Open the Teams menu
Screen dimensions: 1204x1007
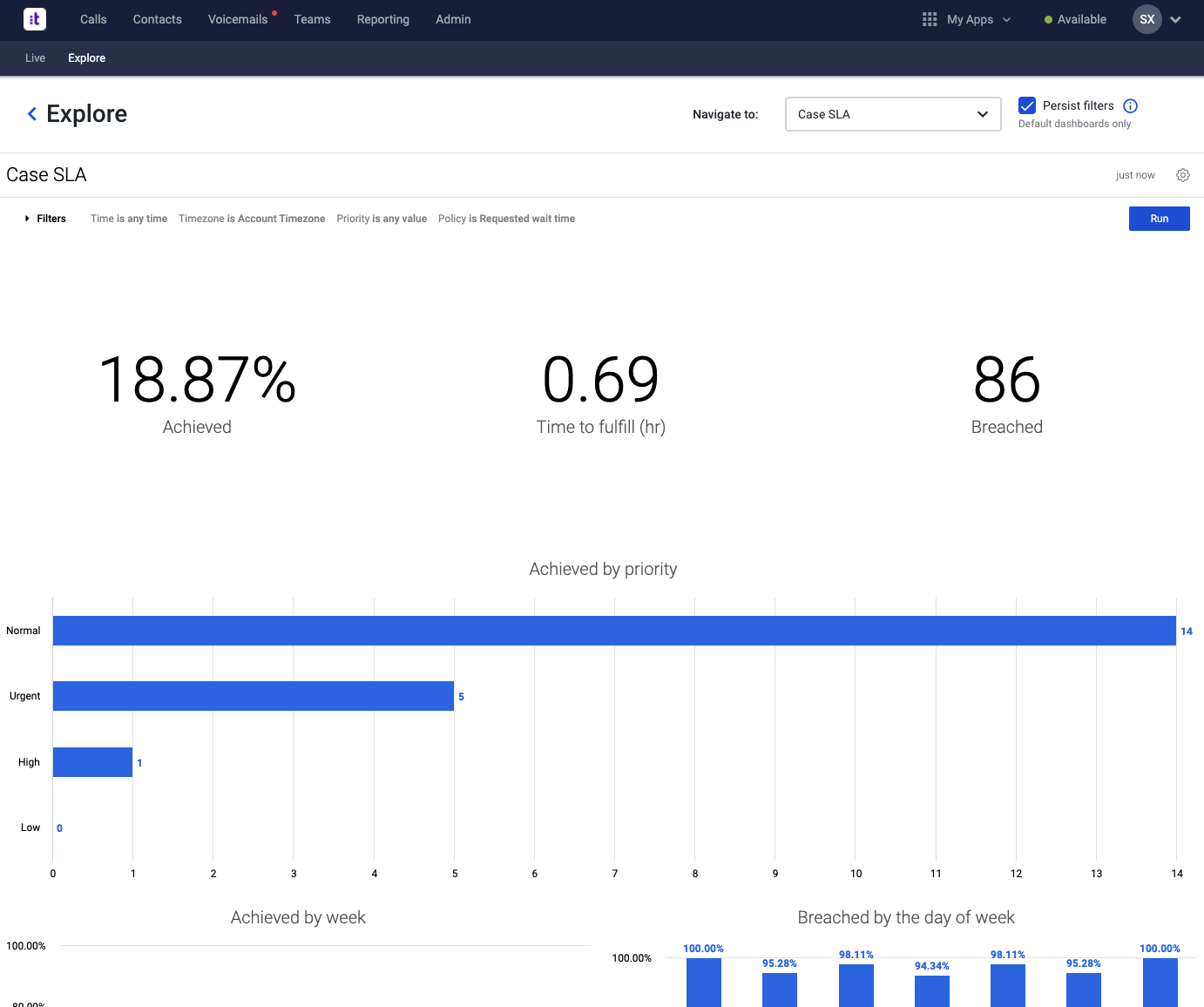(312, 19)
